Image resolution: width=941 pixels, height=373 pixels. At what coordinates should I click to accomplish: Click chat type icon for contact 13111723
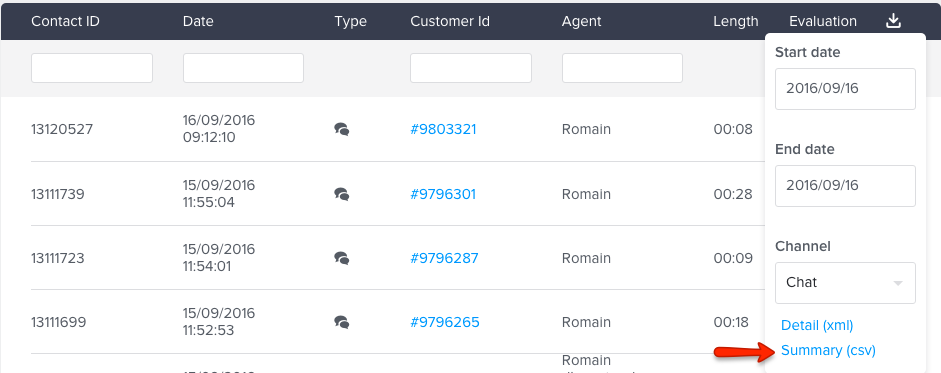point(341,258)
